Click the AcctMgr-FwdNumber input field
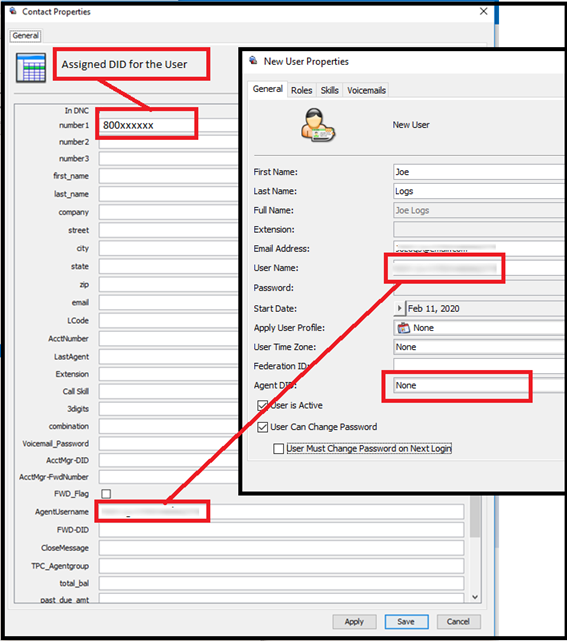Screen dimensions: 567x641 click(x=168, y=477)
